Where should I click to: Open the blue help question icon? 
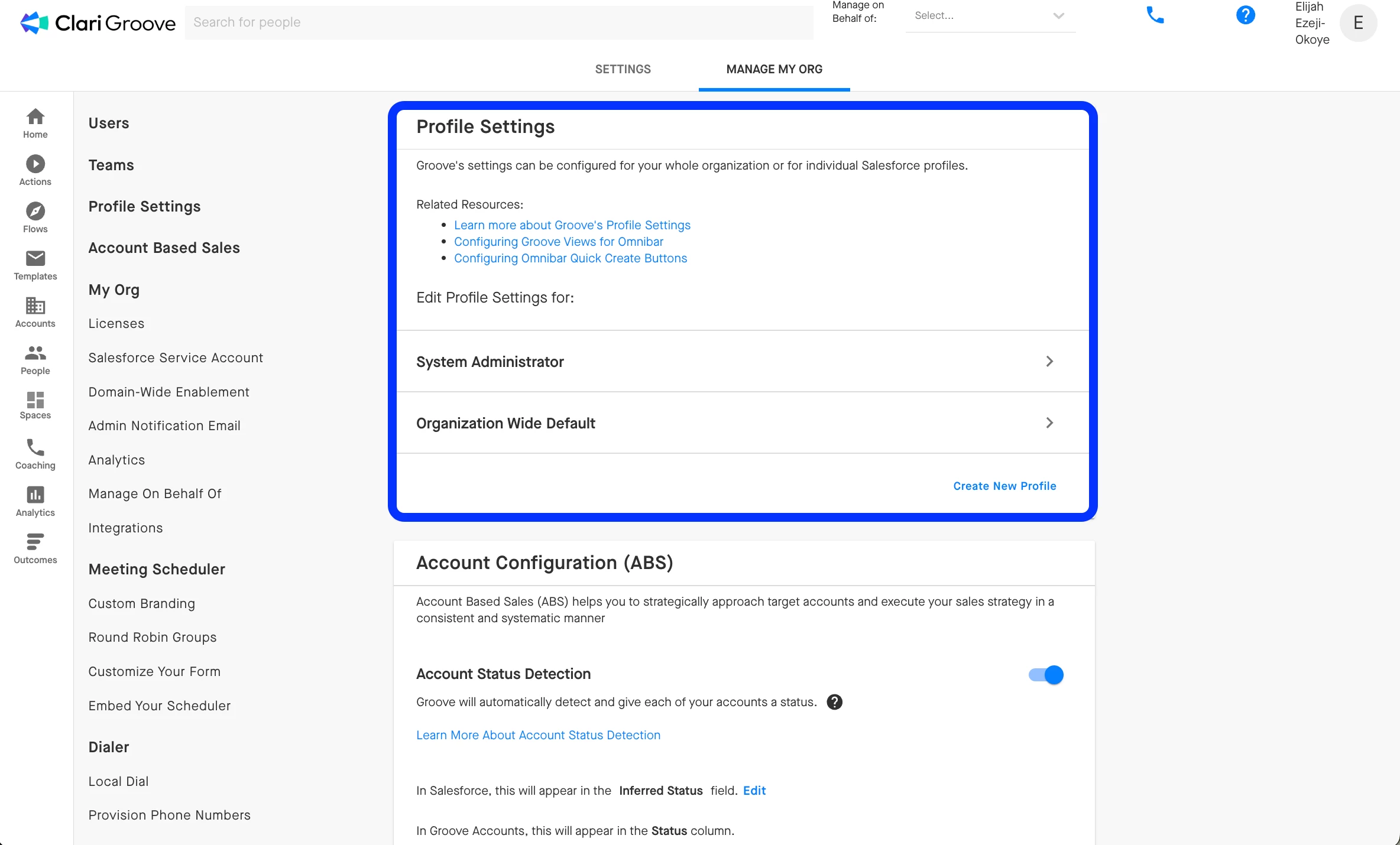[1245, 15]
